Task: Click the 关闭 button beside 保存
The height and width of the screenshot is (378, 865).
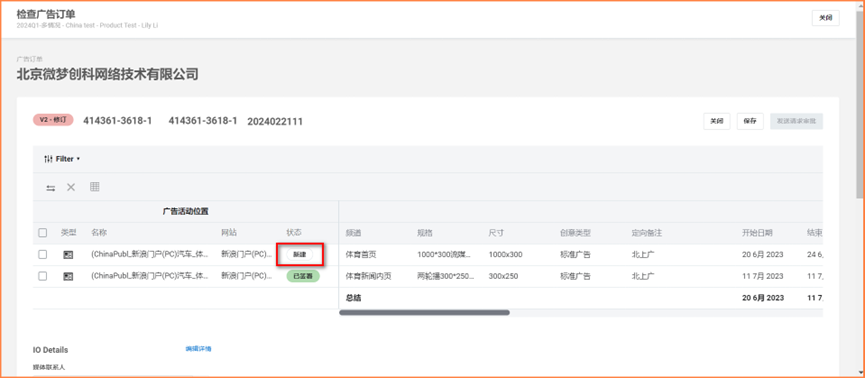Action: pyautogui.click(x=717, y=121)
